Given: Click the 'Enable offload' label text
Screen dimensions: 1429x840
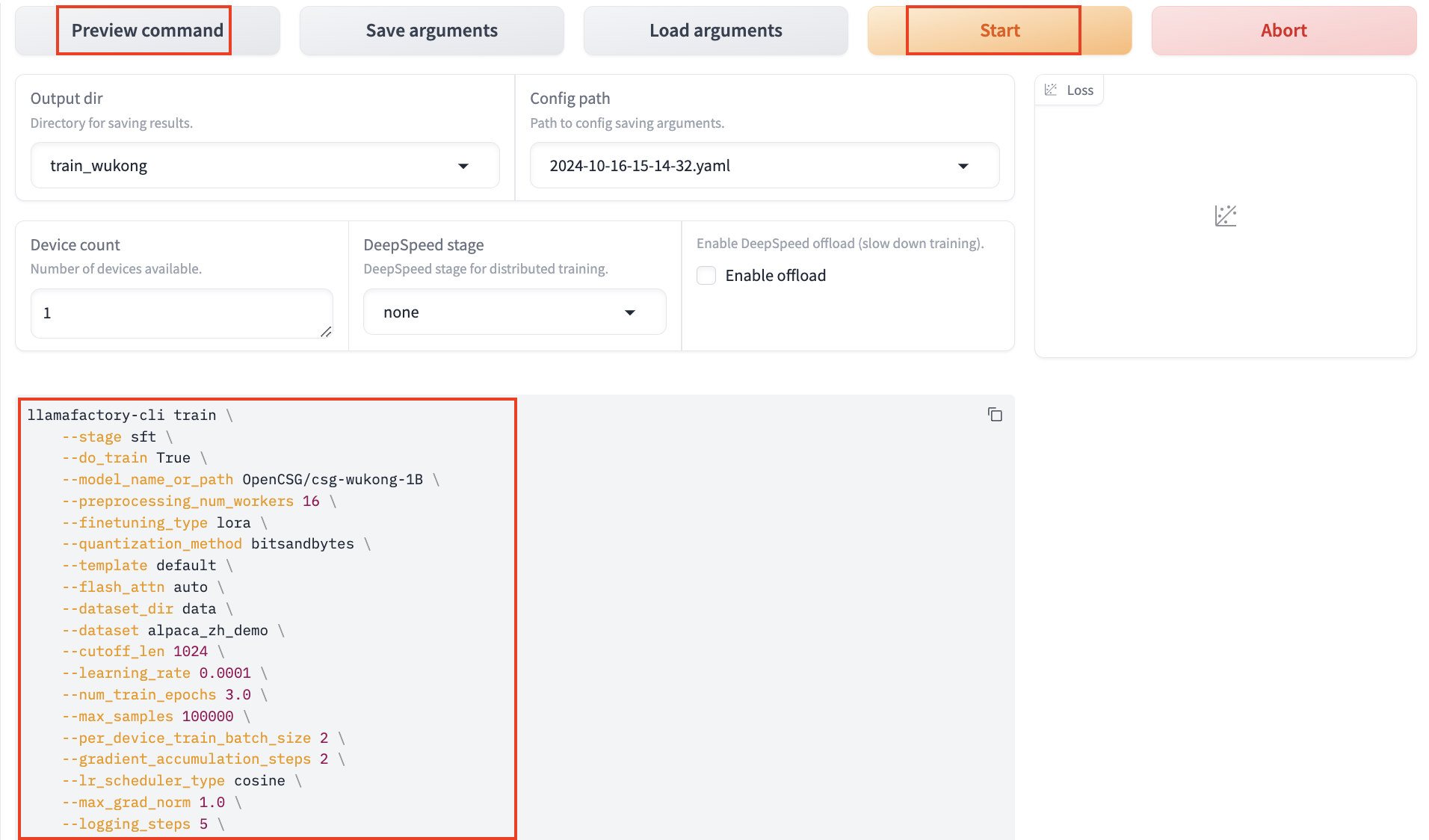Looking at the screenshot, I should pos(775,276).
